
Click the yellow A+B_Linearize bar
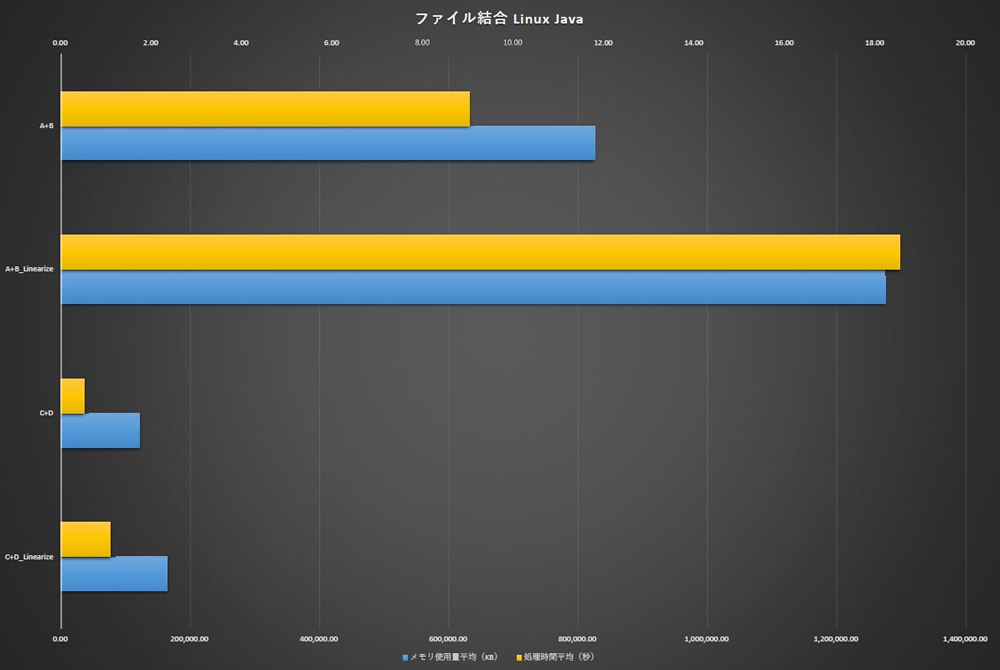tap(480, 252)
